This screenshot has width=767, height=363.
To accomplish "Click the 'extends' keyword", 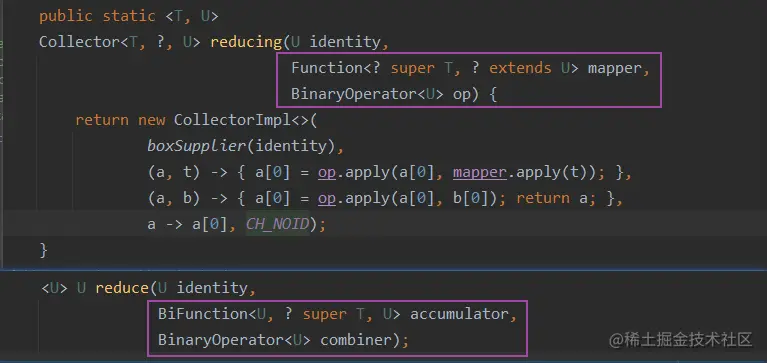I will tap(520, 68).
